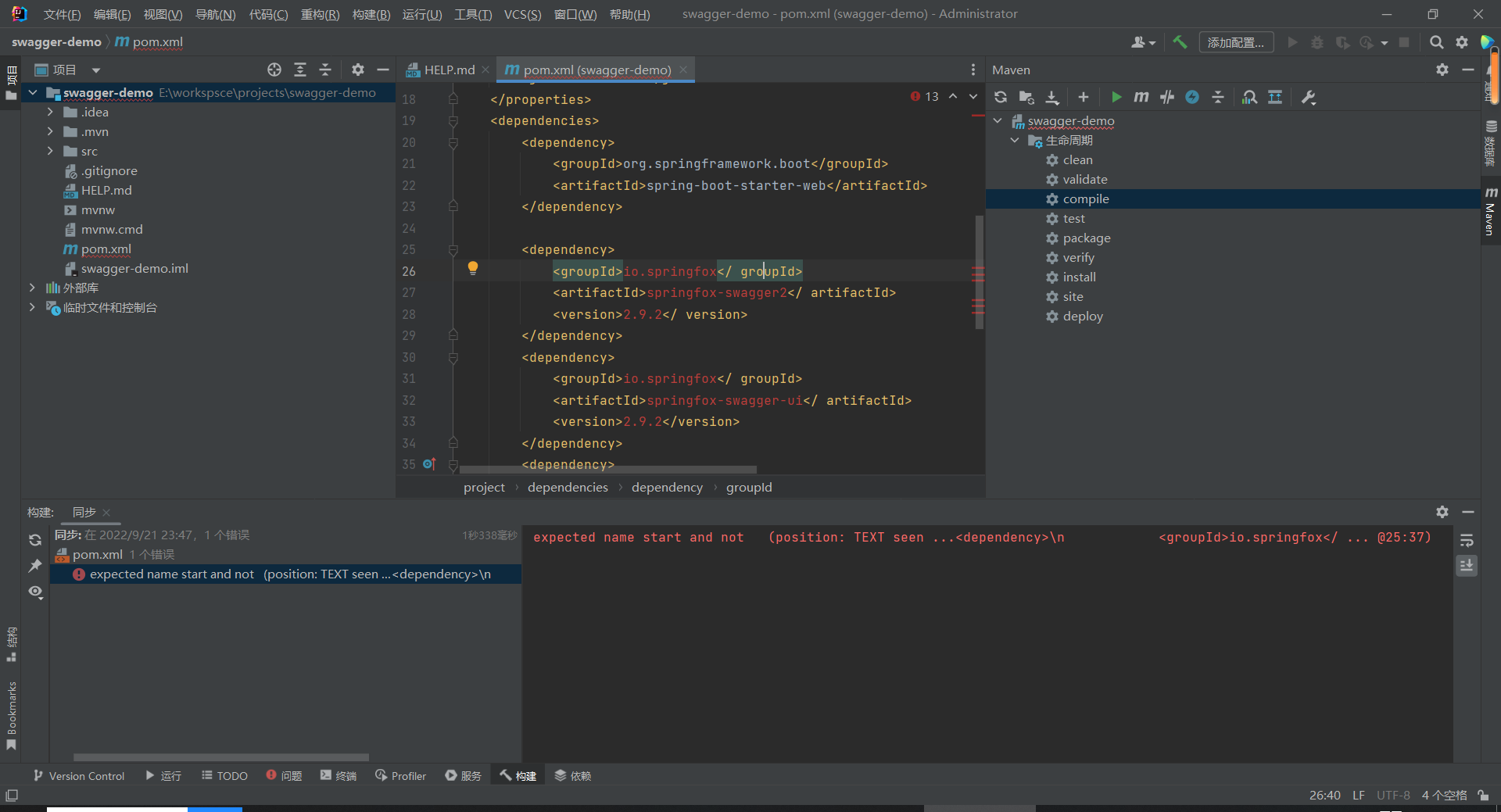
Task: Toggle scroll to end in build output
Action: pos(1467,565)
